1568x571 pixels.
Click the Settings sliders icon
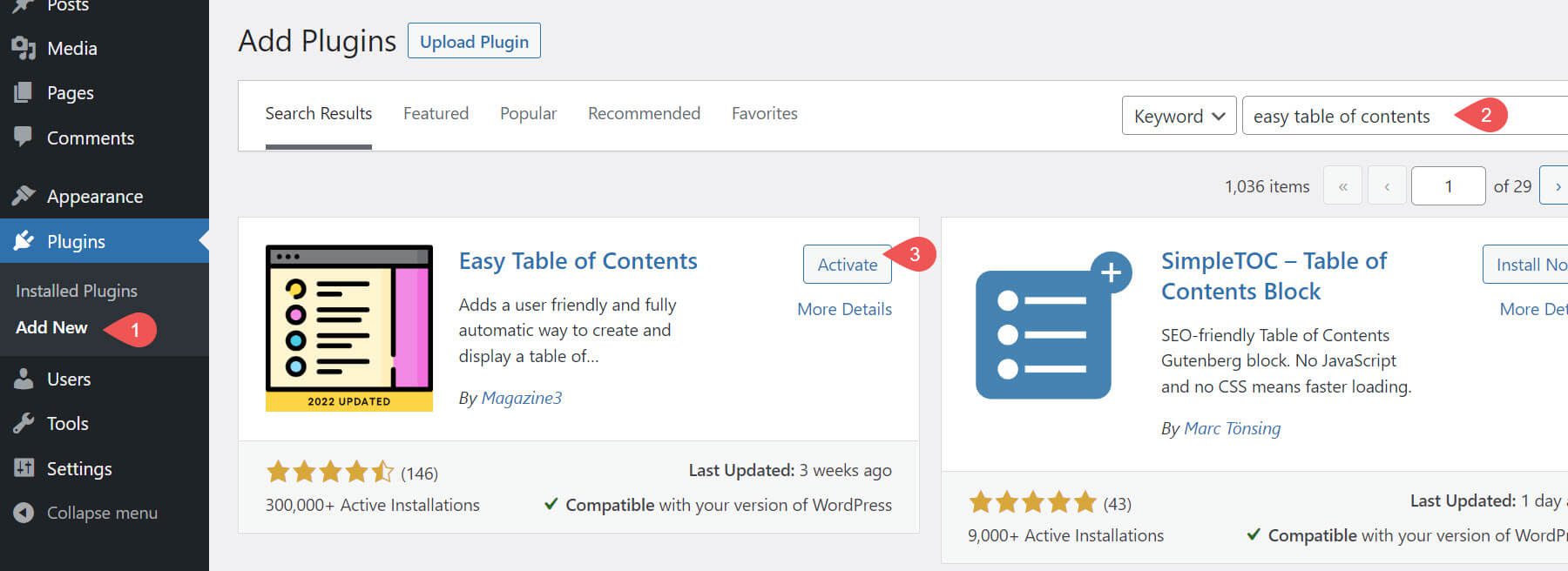point(24,468)
